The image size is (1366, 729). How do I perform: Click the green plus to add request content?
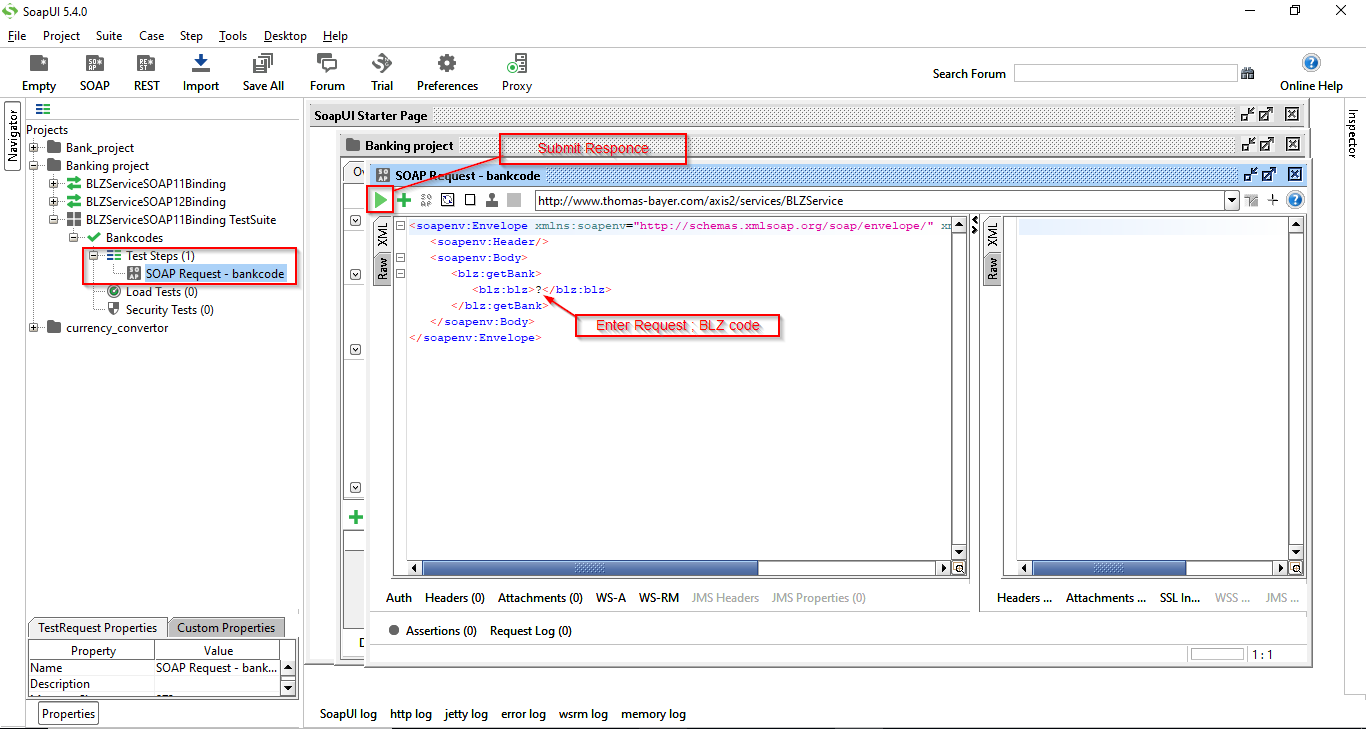[404, 199]
